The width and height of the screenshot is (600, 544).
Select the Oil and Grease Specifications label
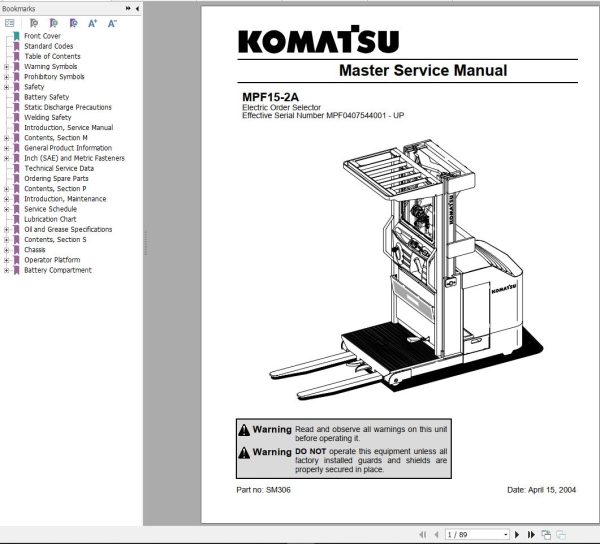point(68,230)
